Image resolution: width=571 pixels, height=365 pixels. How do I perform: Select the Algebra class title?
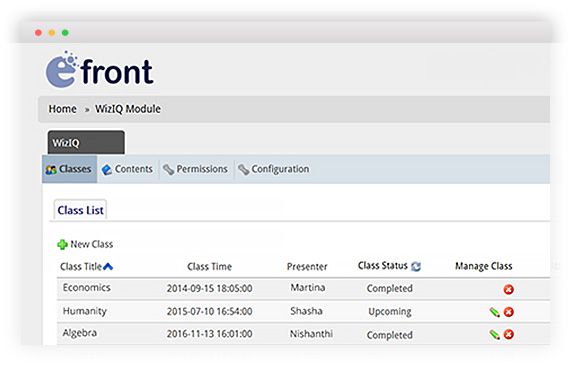click(80, 333)
